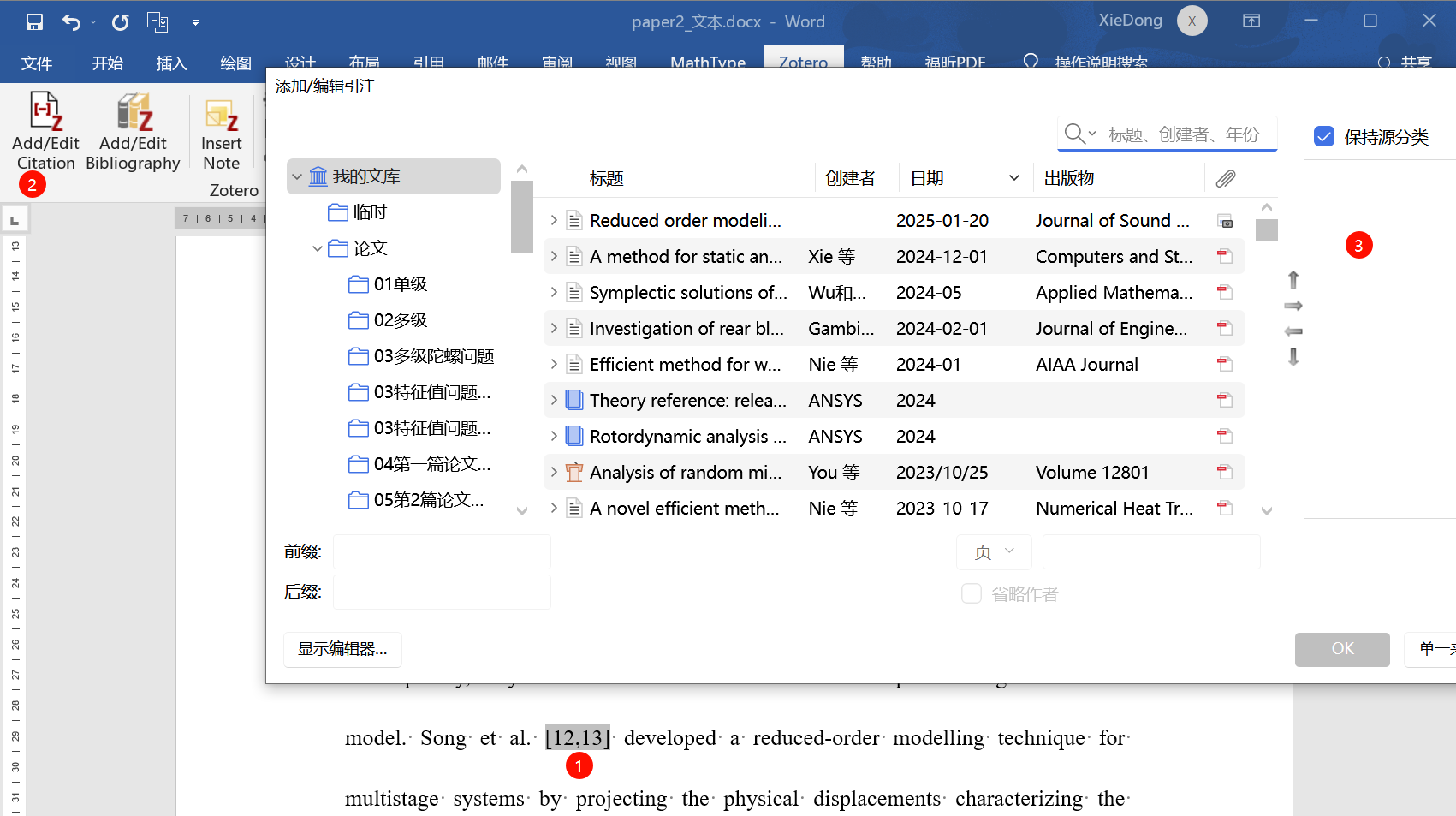Click the My Library icon in collection tree
This screenshot has width=1456, height=816.
point(318,176)
